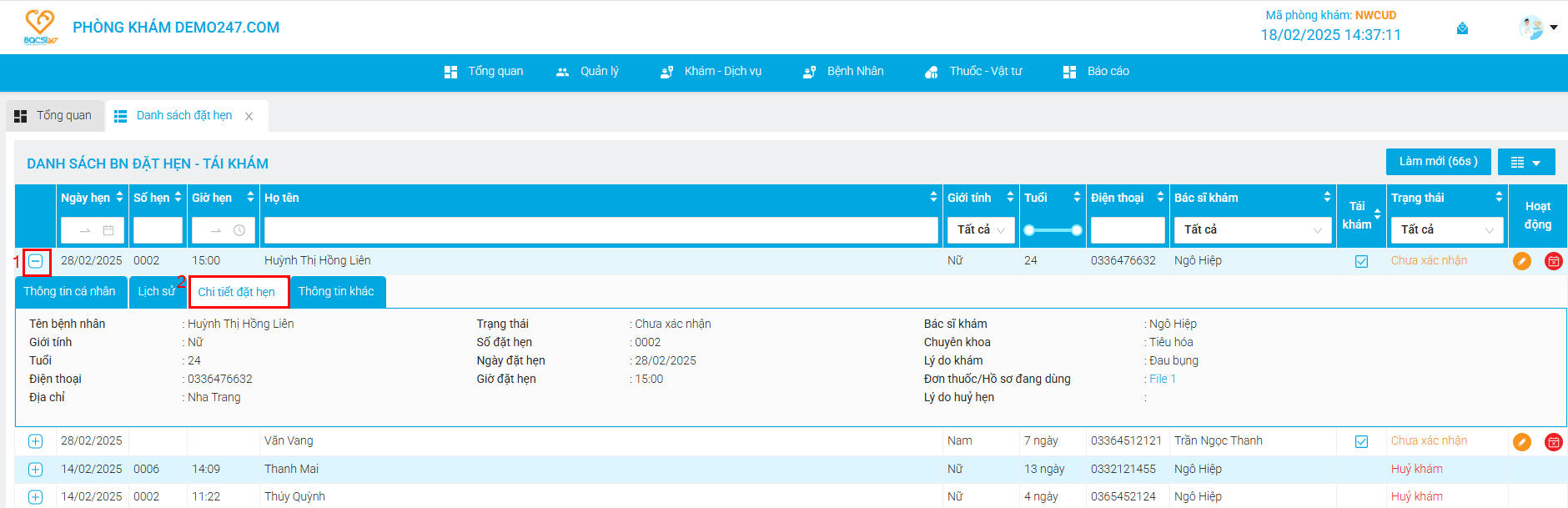Sort by the Số hẹn column
1568x508 pixels.
[x=178, y=198]
